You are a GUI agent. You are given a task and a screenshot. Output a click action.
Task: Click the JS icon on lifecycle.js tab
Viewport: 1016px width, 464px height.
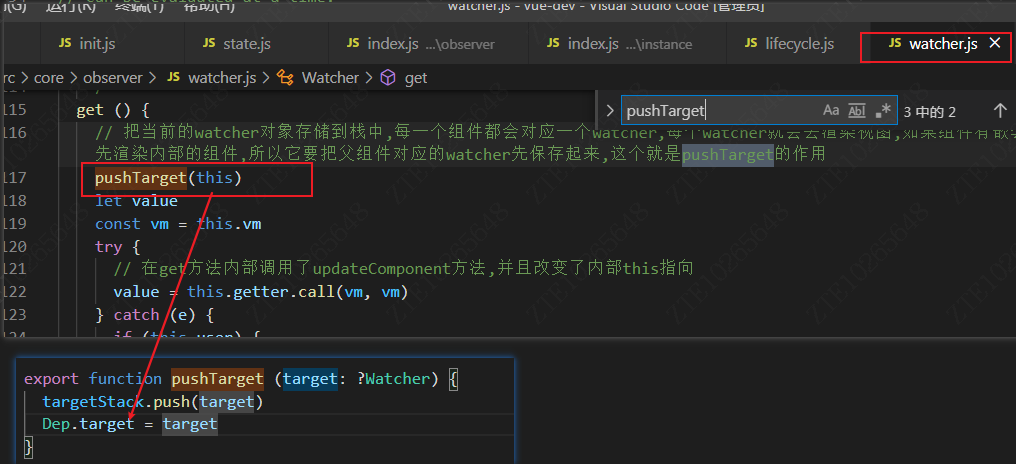tap(751, 43)
